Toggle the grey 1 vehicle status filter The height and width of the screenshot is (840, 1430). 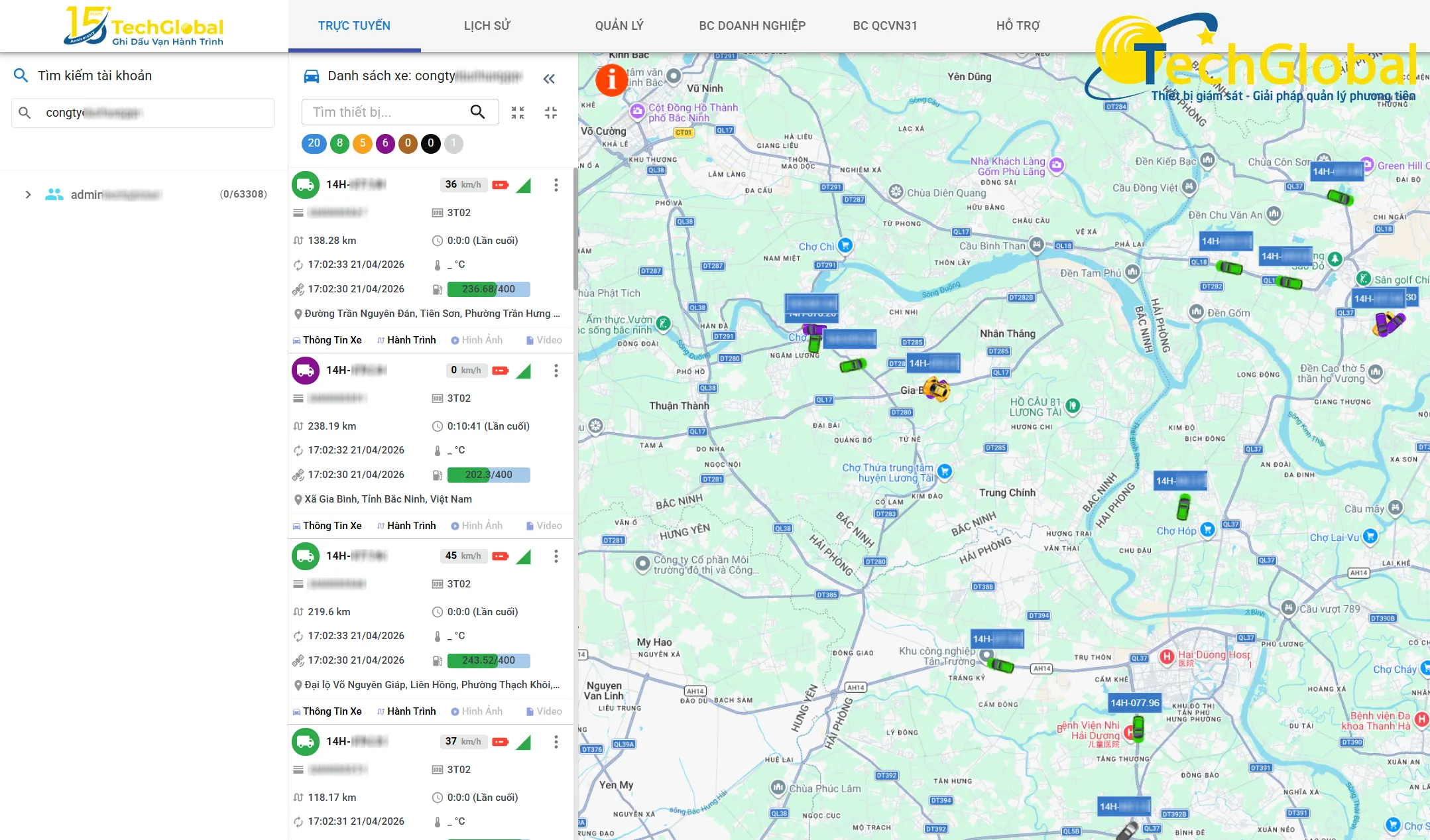point(453,143)
